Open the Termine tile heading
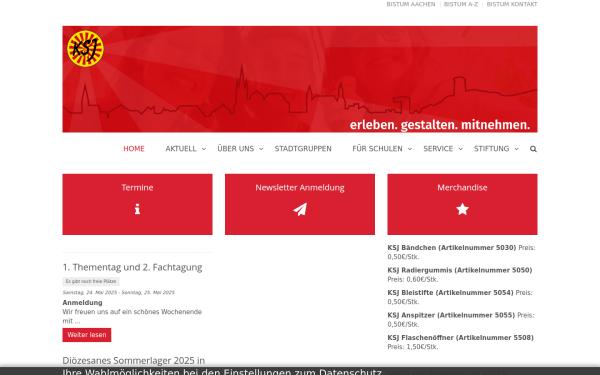This screenshot has height=375, width=600. pos(137,188)
